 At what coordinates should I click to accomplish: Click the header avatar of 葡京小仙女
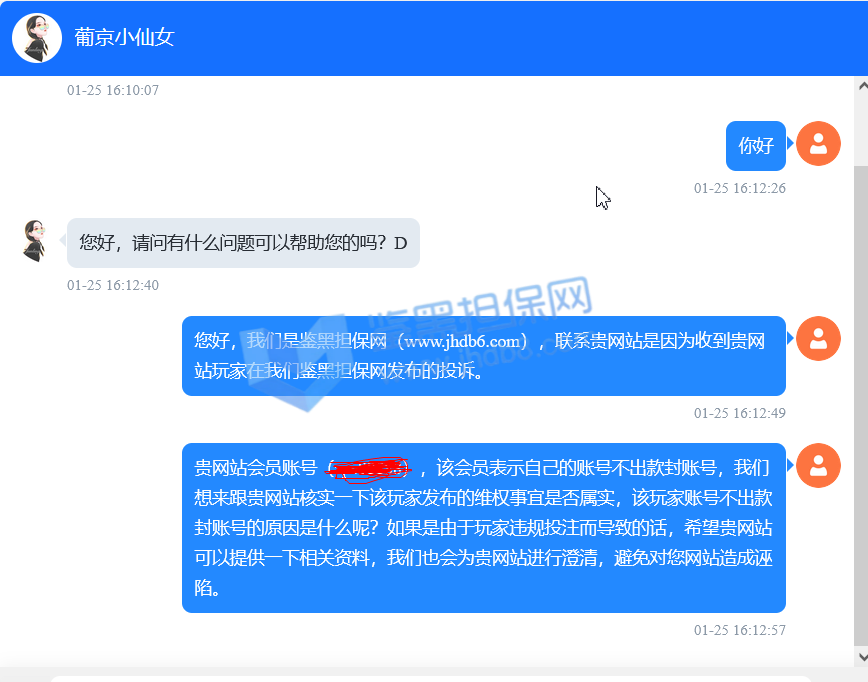pos(37,38)
